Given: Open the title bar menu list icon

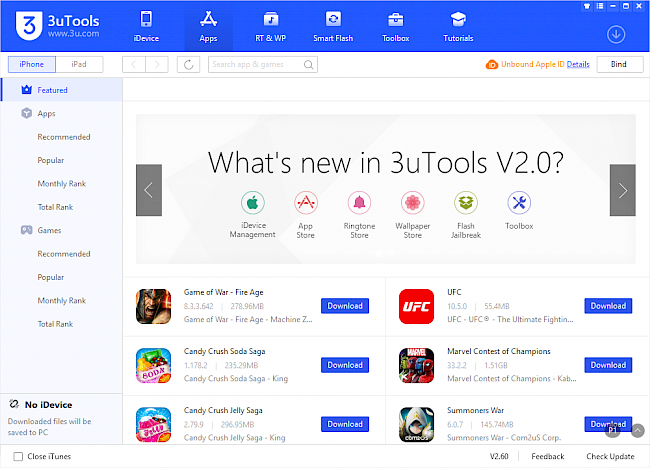Looking at the screenshot, I should coord(600,6).
